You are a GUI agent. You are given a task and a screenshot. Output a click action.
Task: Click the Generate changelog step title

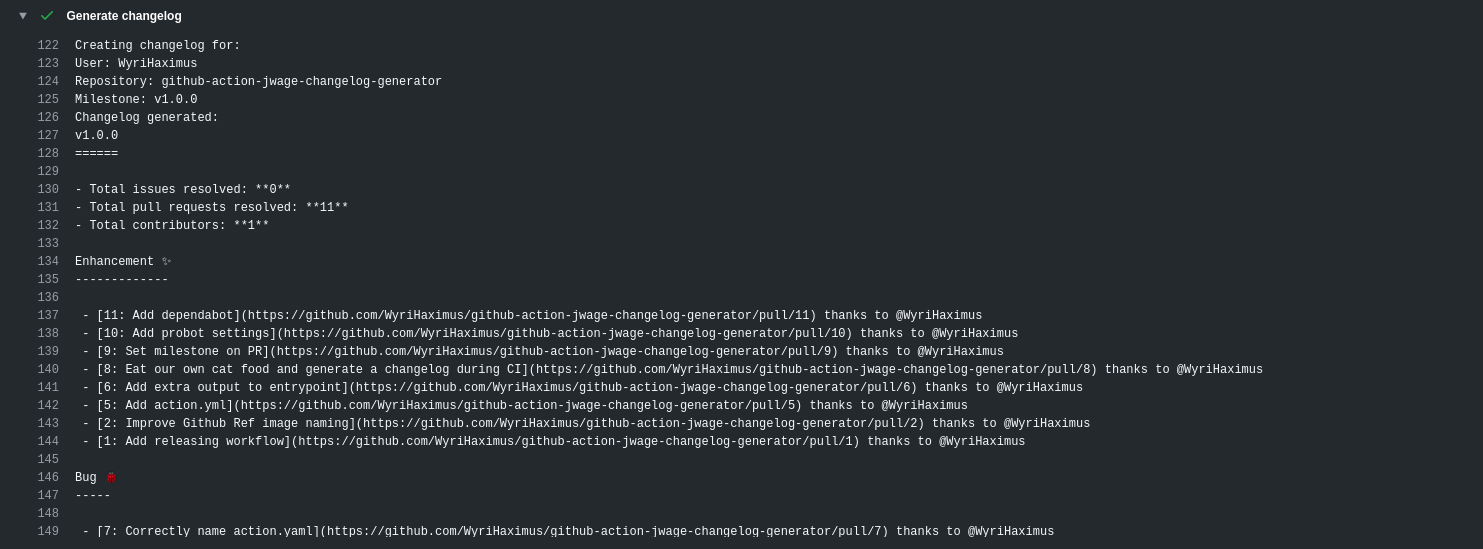[124, 16]
